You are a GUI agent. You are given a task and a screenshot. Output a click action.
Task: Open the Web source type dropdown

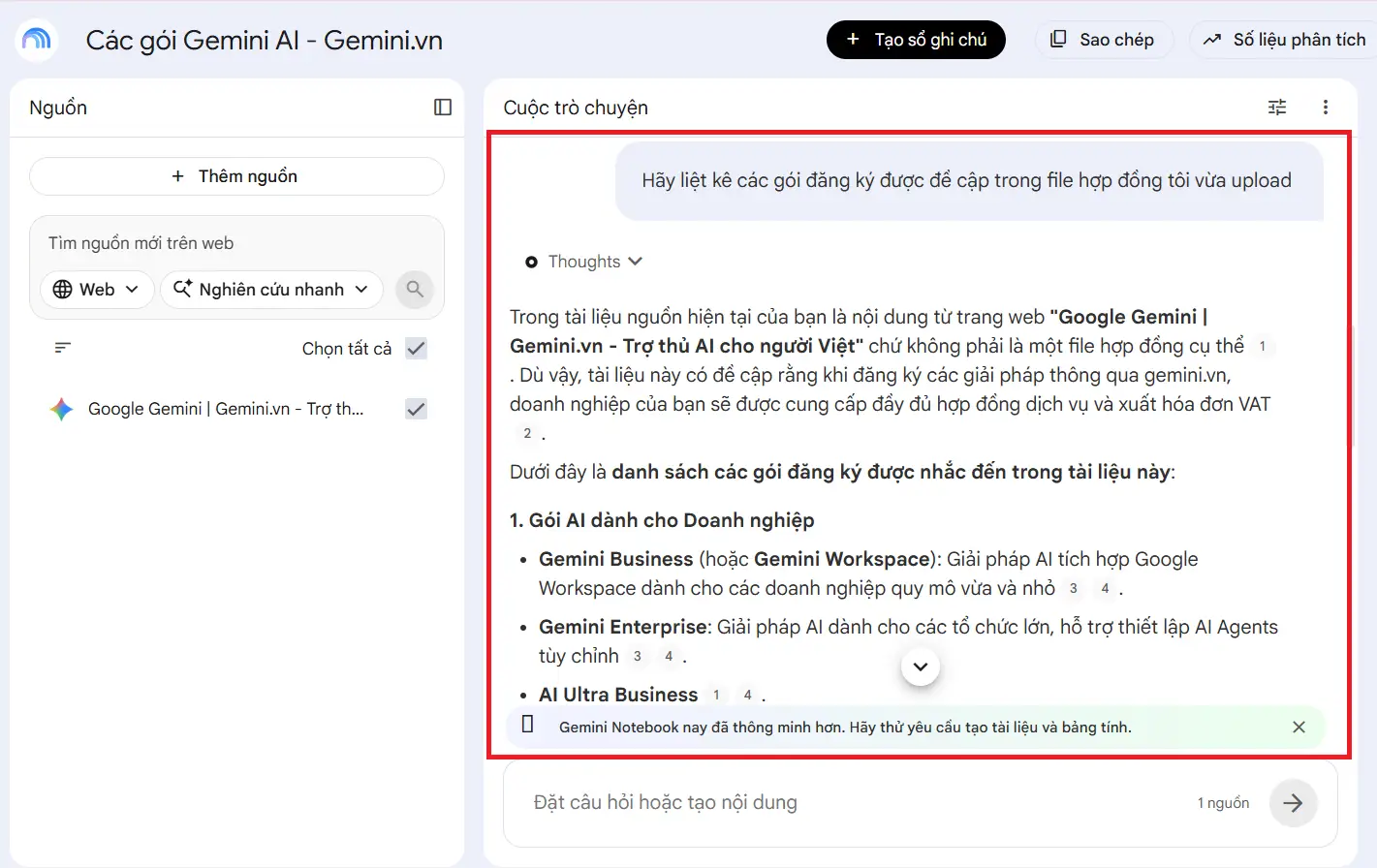(x=97, y=290)
